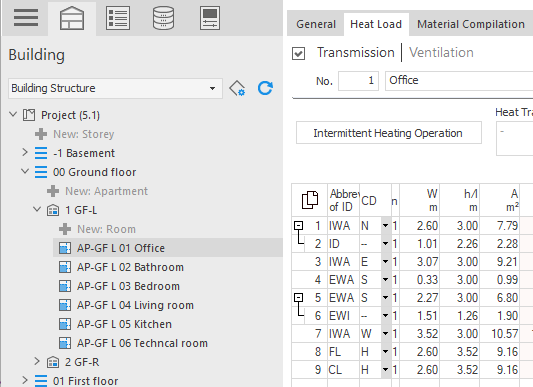Click EWI abbreviation in row 6
Screen dimensions: 533x387
[x=343, y=316]
